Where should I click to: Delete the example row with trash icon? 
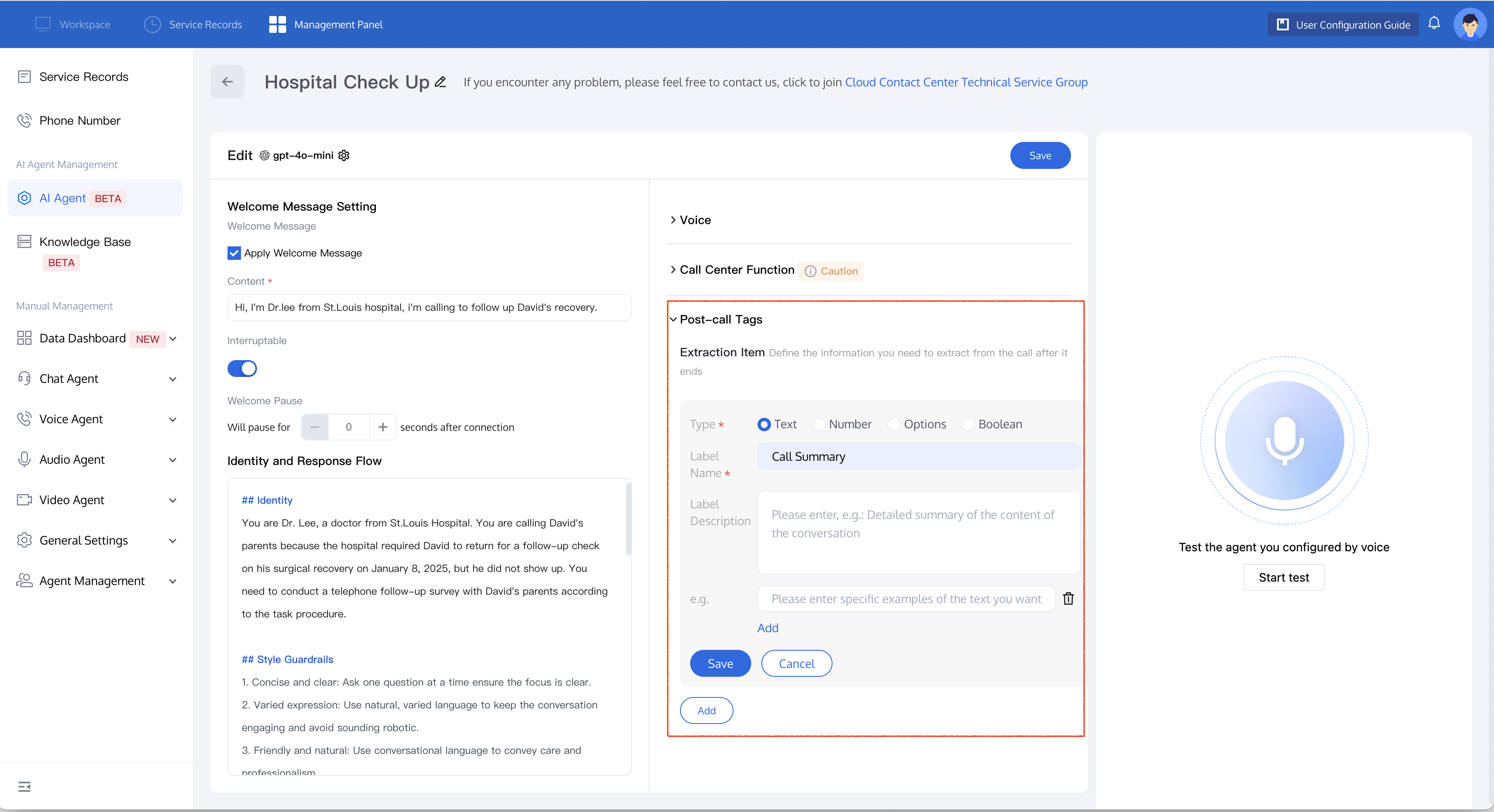1068,599
